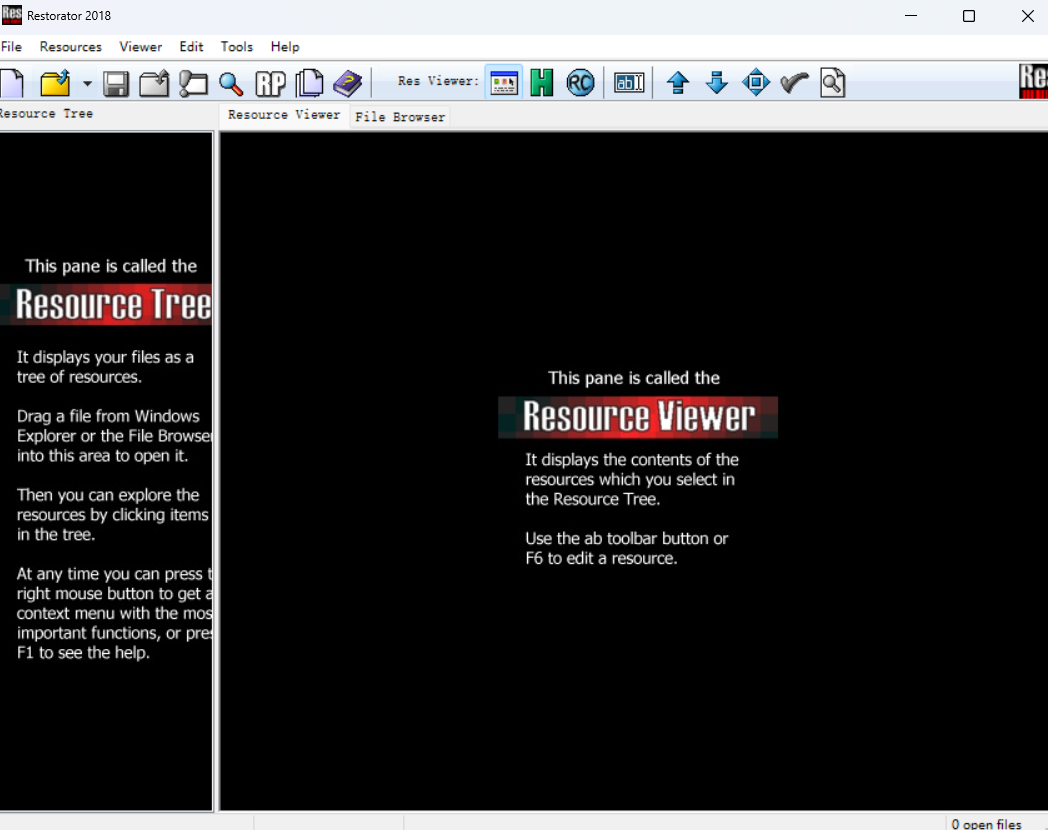Click the tag-shaped toolbar icon
1048x830 pixels.
coord(193,84)
